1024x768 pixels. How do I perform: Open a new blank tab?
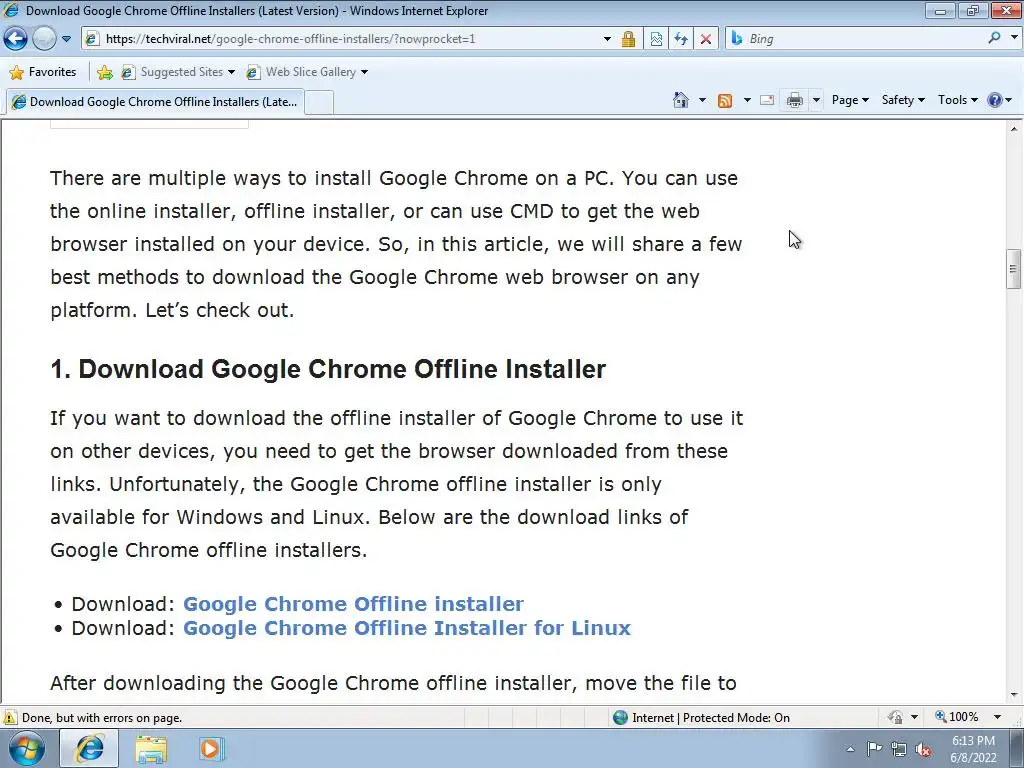point(319,102)
